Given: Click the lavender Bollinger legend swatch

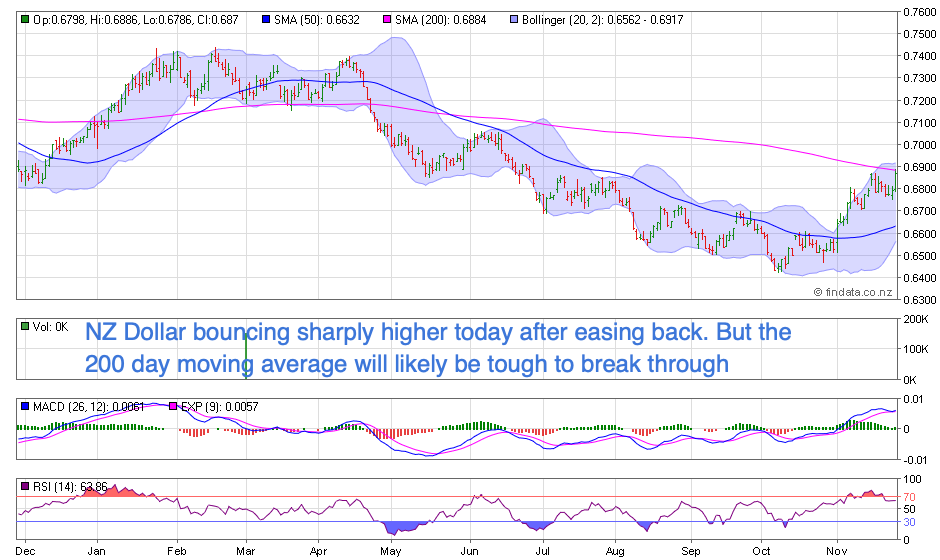Looking at the screenshot, I should pyautogui.click(x=514, y=20).
